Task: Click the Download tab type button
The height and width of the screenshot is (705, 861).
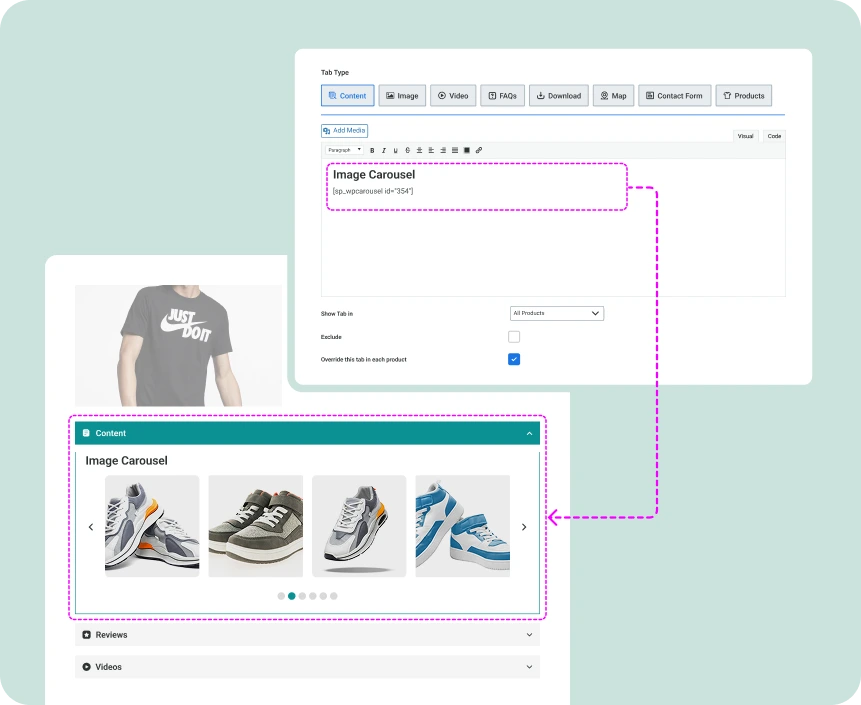Action: click(x=558, y=96)
